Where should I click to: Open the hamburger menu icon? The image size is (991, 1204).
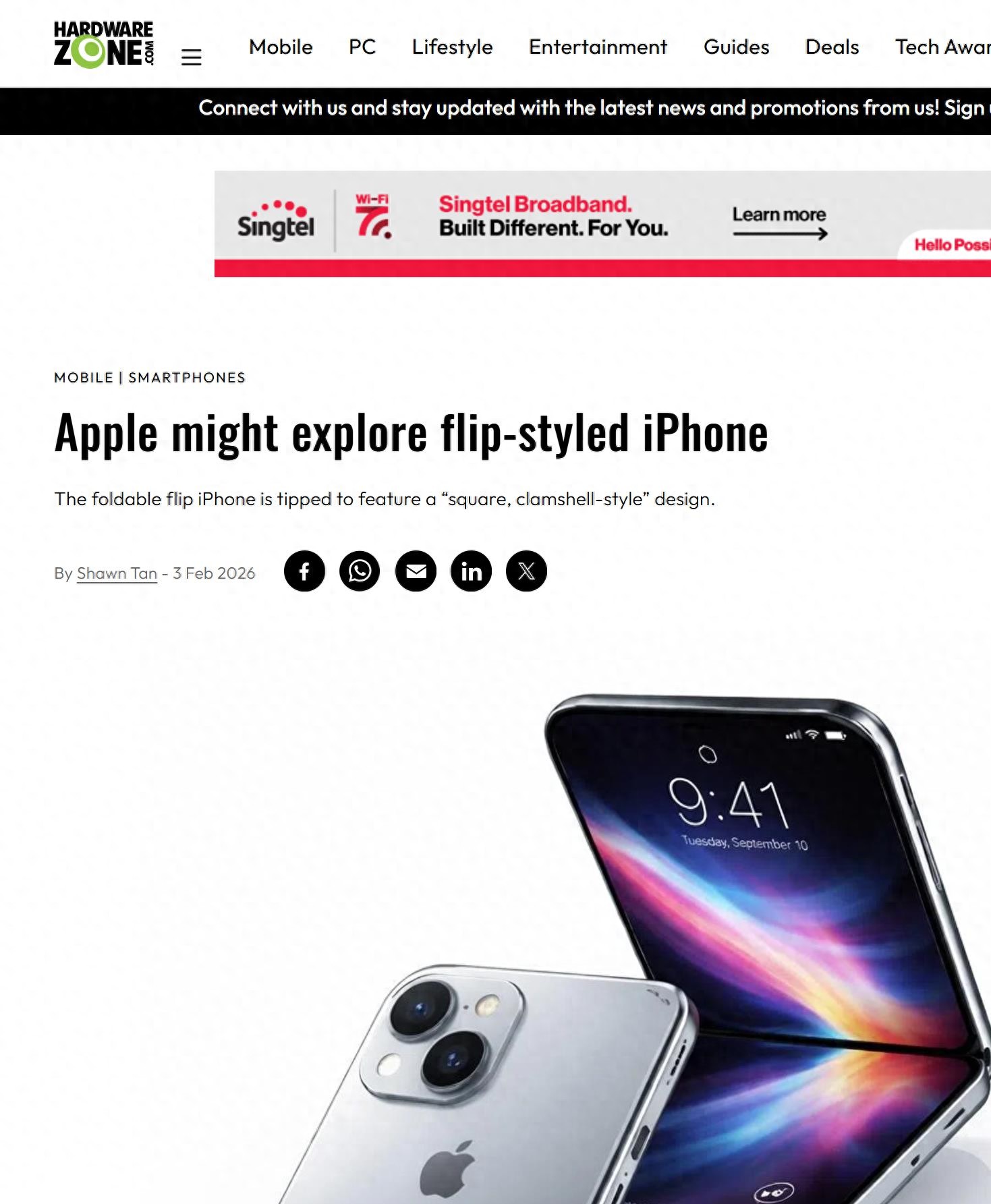(x=192, y=57)
